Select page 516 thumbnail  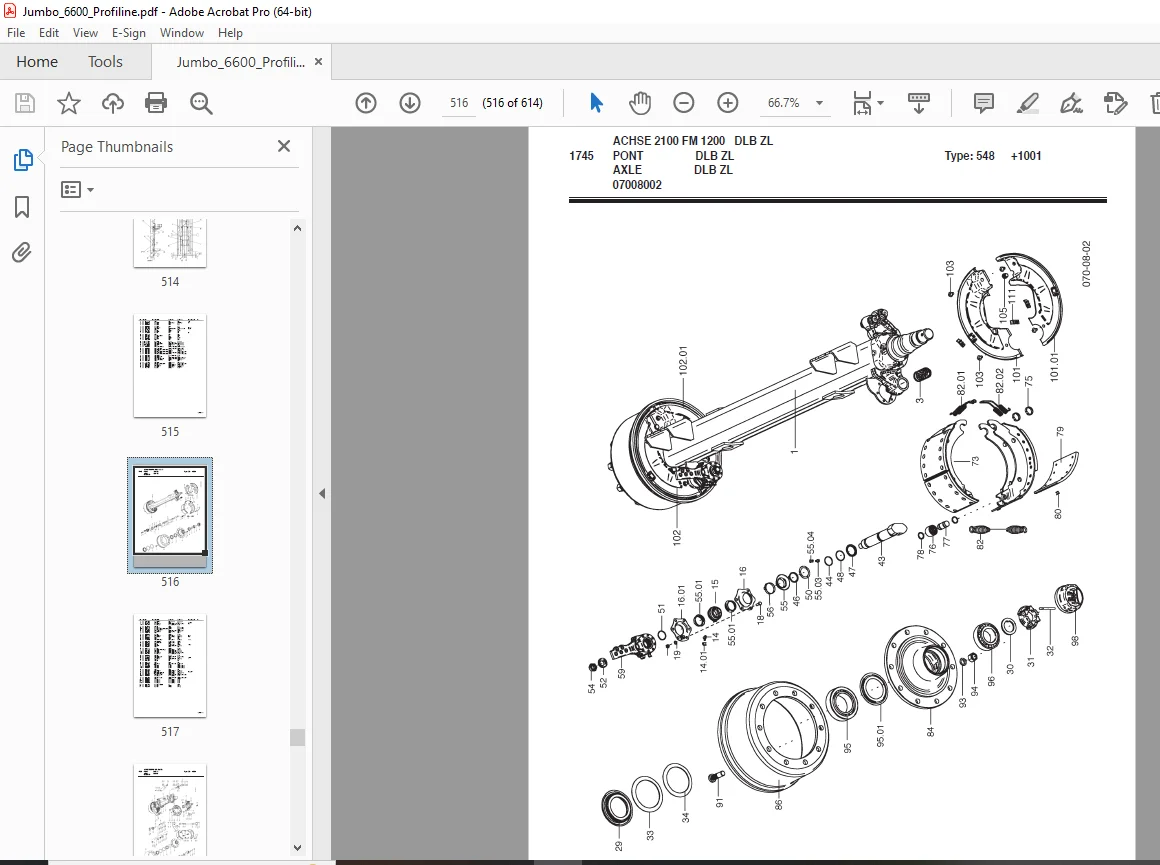(x=170, y=516)
